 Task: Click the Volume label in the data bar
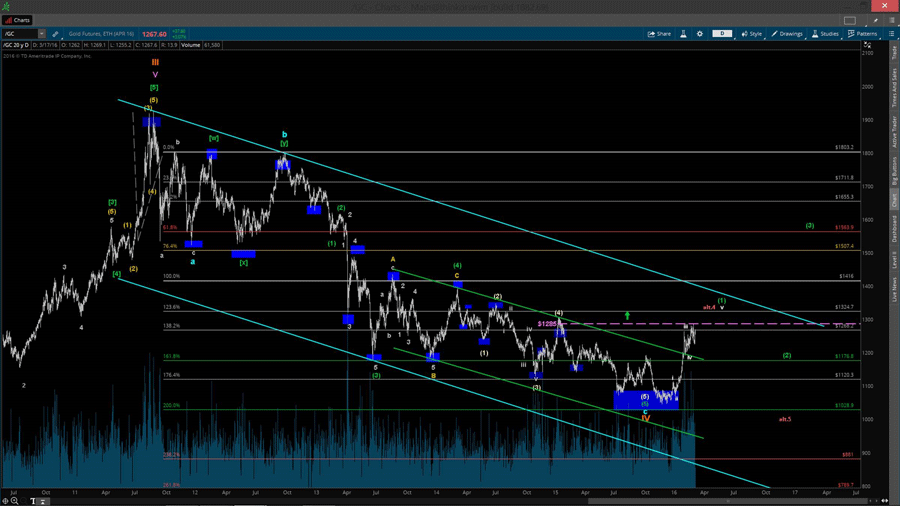(x=190, y=45)
